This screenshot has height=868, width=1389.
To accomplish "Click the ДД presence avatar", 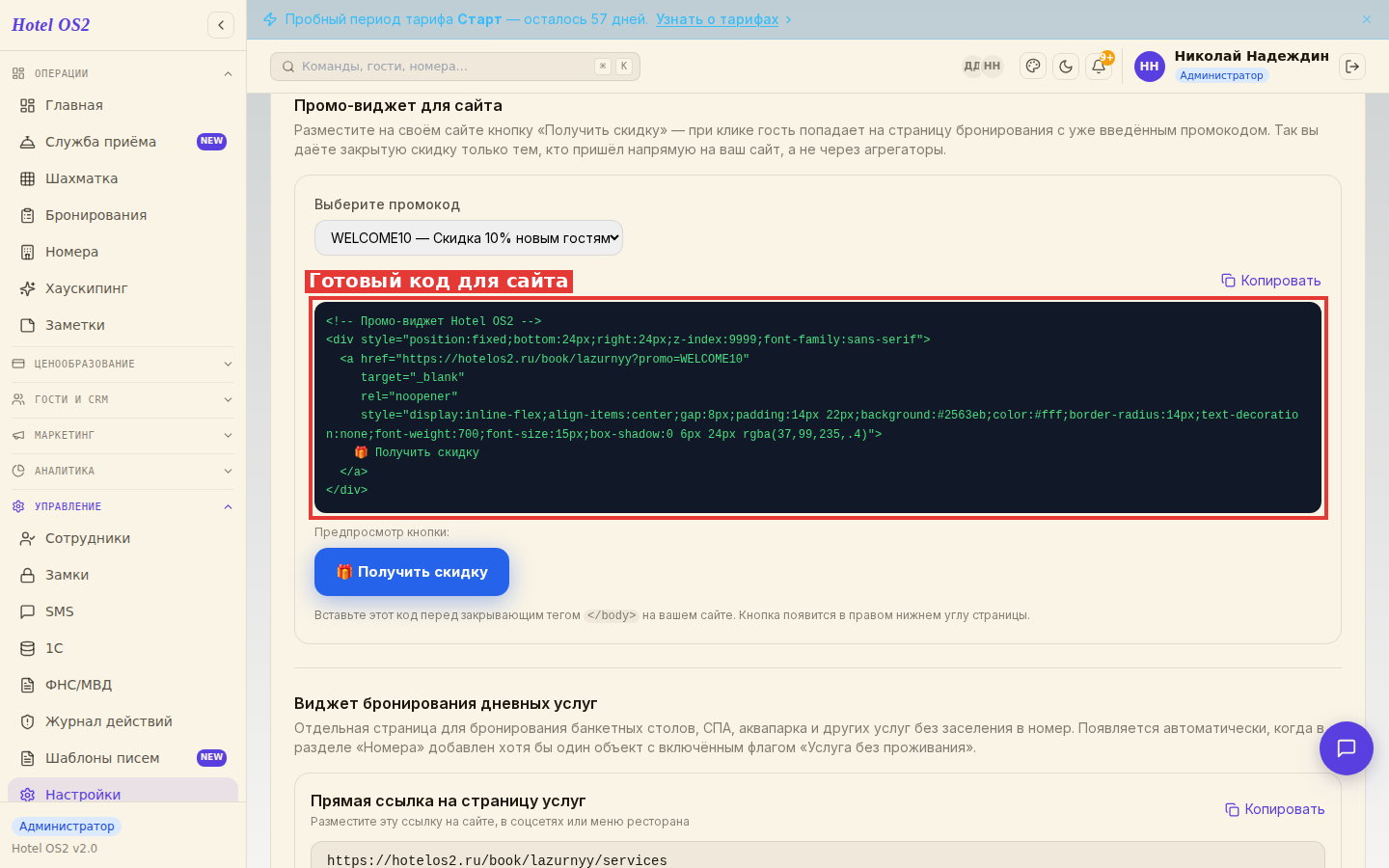I will click(x=972, y=67).
